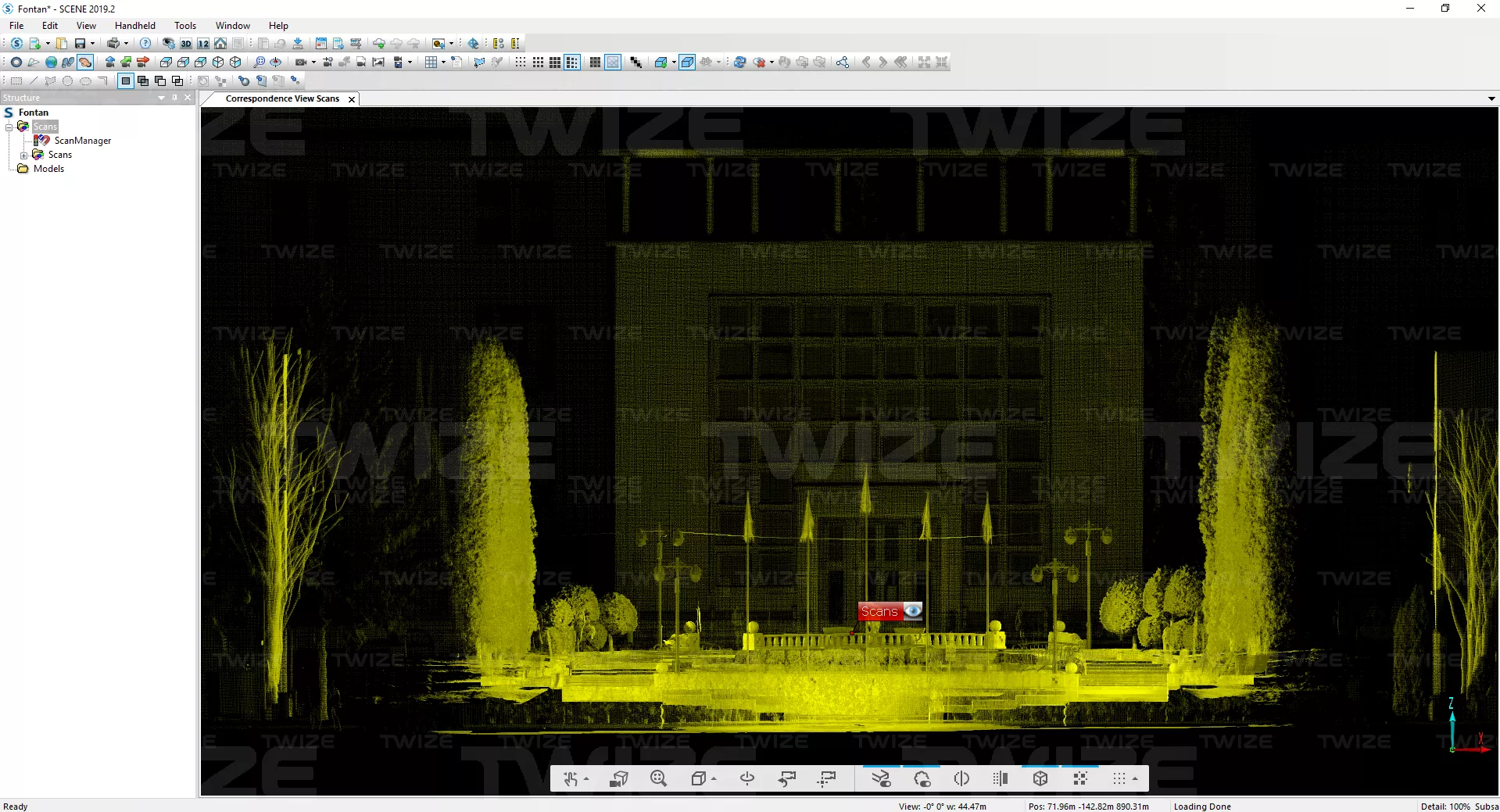Open the Handheld menu
Viewport: 1500px width, 812px height.
134,26
